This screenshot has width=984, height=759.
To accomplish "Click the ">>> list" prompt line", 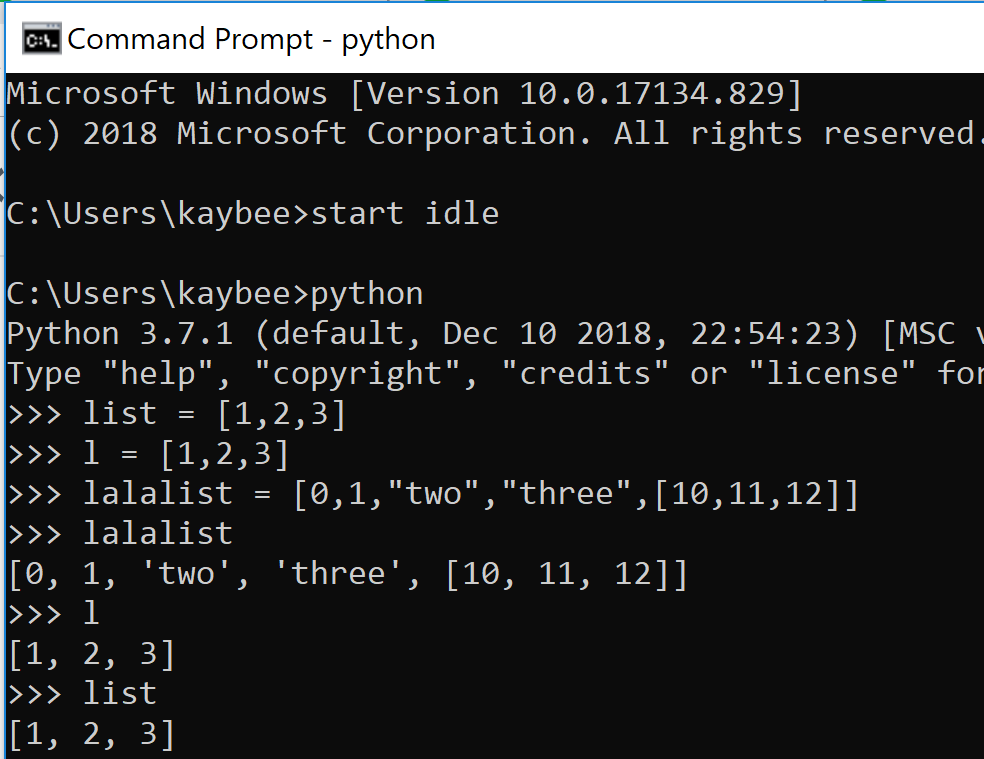I will pyautogui.click(x=120, y=694).
